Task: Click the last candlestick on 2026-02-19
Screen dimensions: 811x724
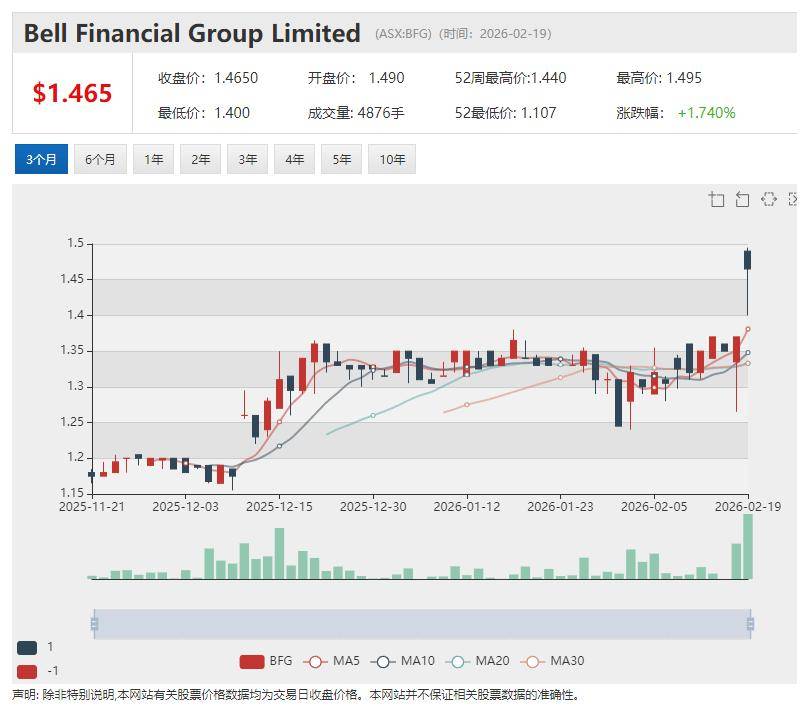Action: [x=747, y=260]
